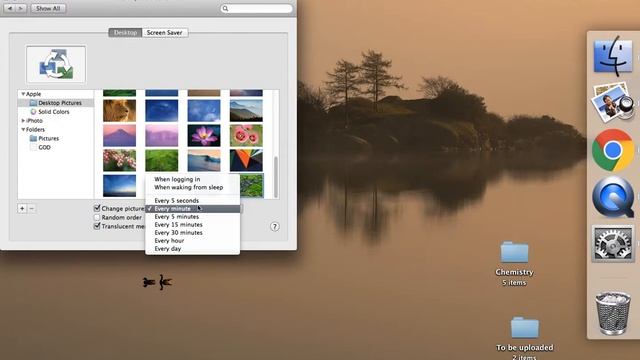Image resolution: width=640 pixels, height=360 pixels.
Task: Open Google Chrome in the dock
Action: click(x=613, y=150)
